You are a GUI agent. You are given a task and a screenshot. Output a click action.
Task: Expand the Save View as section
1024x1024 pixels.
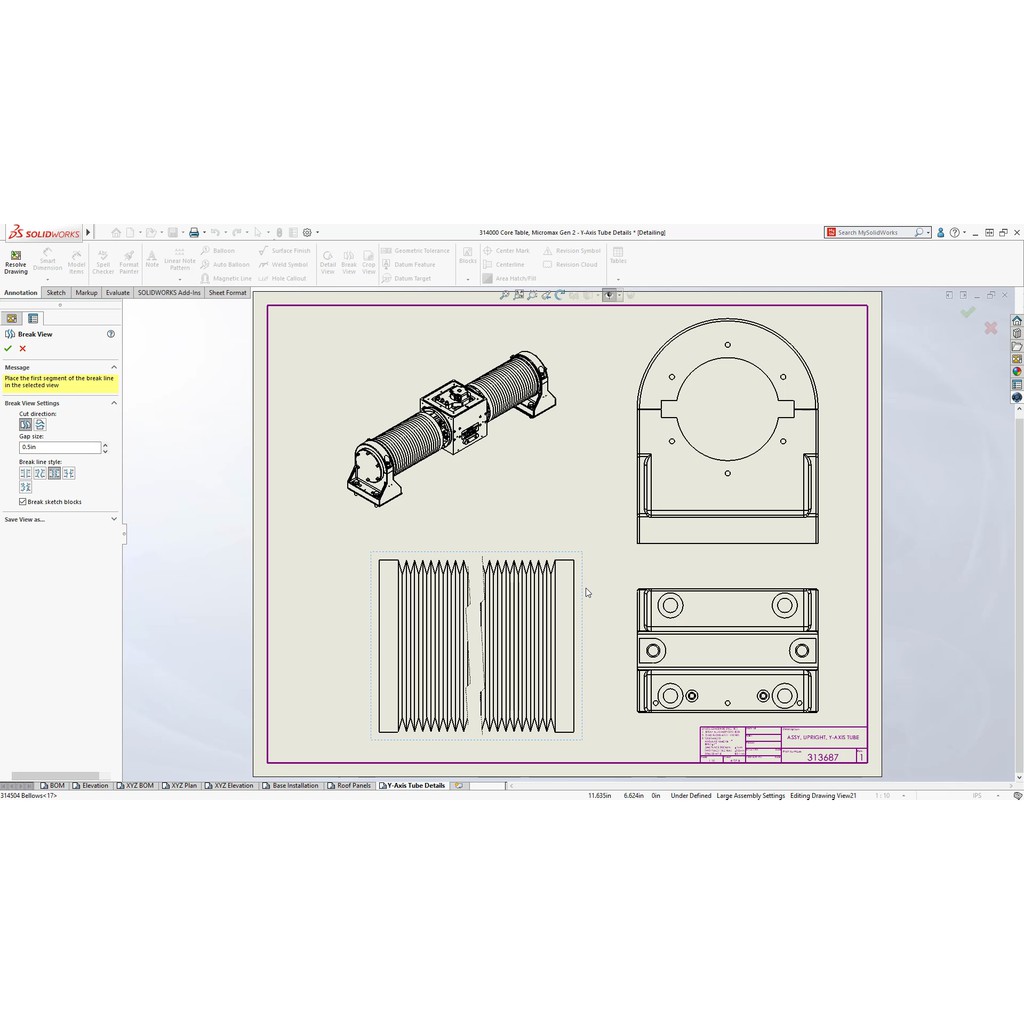114,519
